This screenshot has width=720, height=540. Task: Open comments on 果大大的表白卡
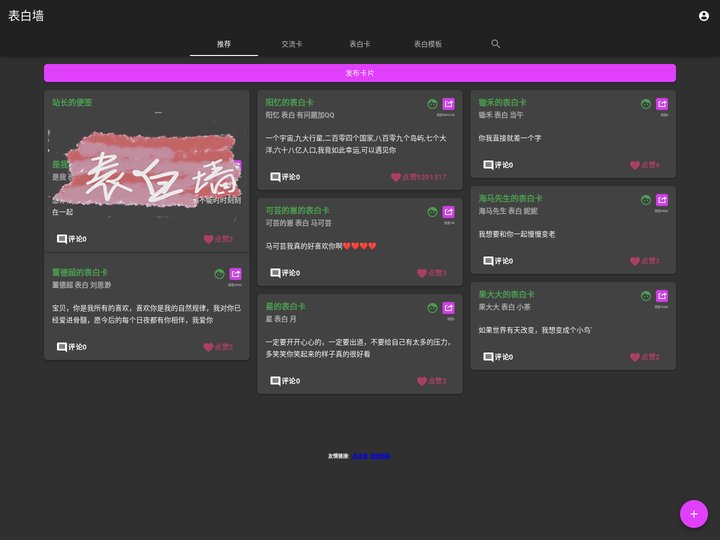coord(498,357)
